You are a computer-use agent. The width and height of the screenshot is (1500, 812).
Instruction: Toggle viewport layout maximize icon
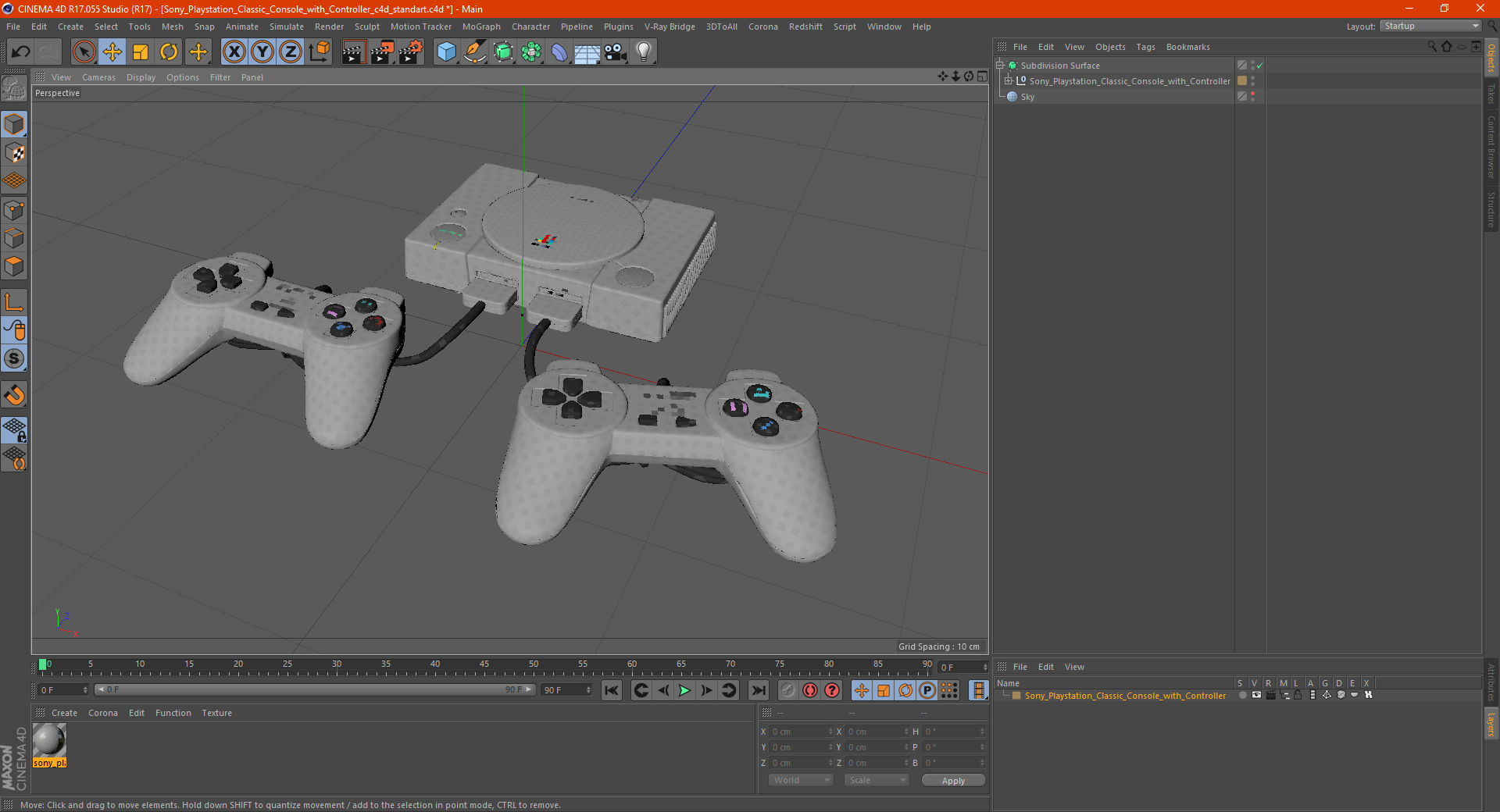982,77
